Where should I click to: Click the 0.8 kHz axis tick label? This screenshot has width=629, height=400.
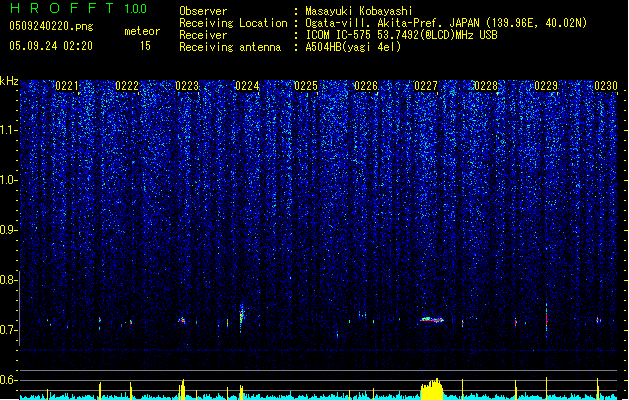pyautogui.click(x=9, y=280)
